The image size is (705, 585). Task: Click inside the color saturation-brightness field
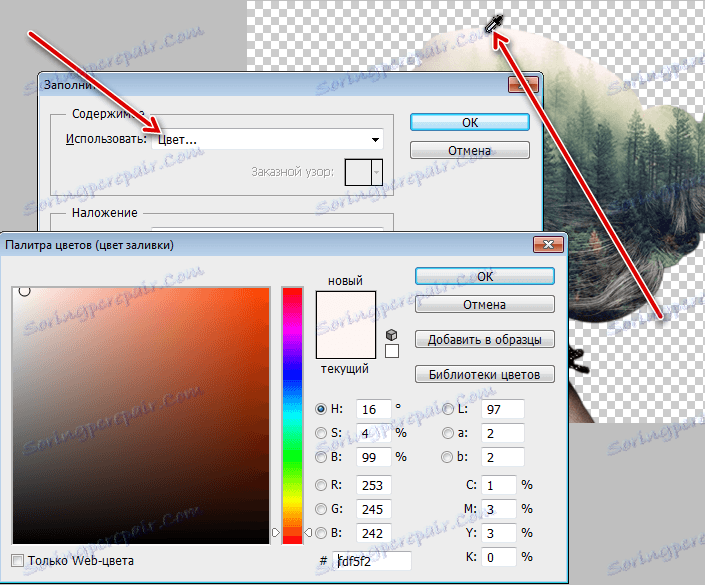tap(141, 416)
